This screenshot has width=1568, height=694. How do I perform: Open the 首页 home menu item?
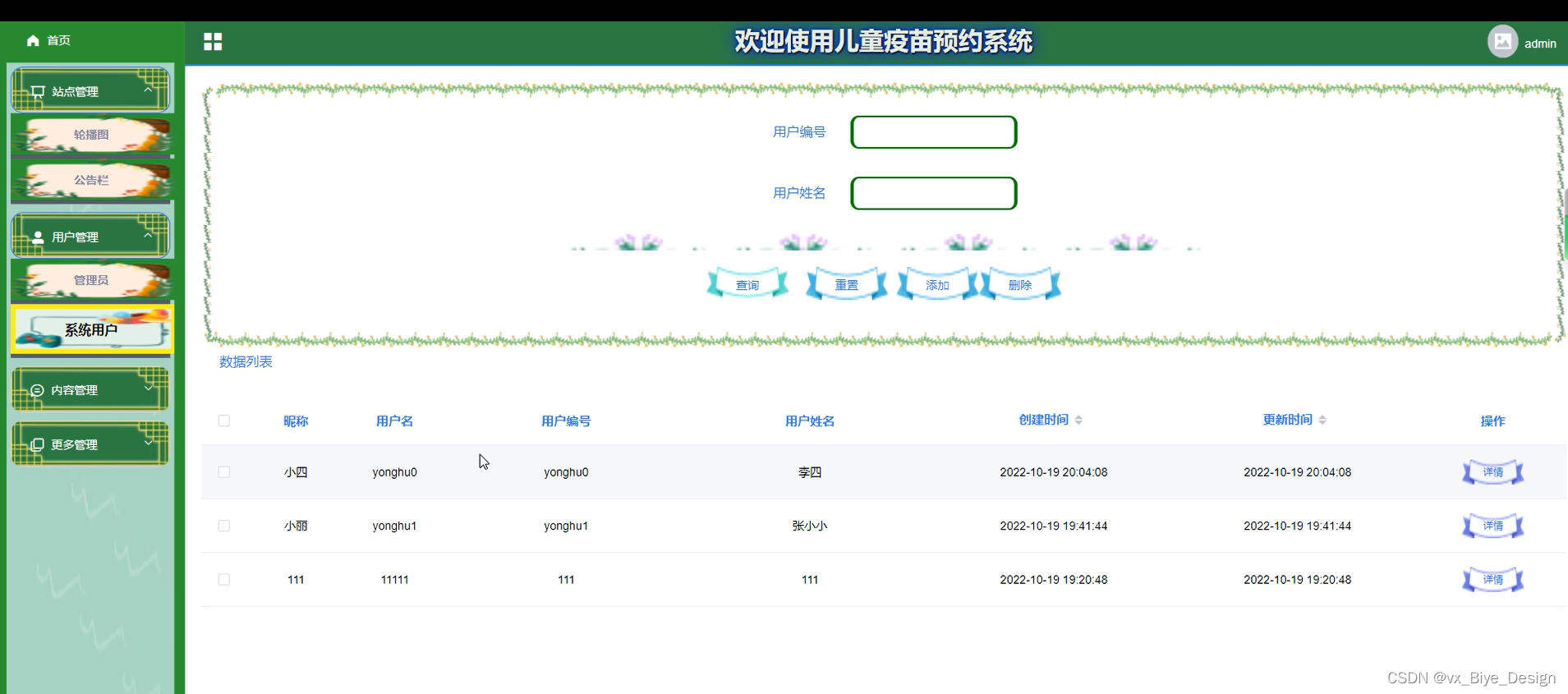(48, 40)
